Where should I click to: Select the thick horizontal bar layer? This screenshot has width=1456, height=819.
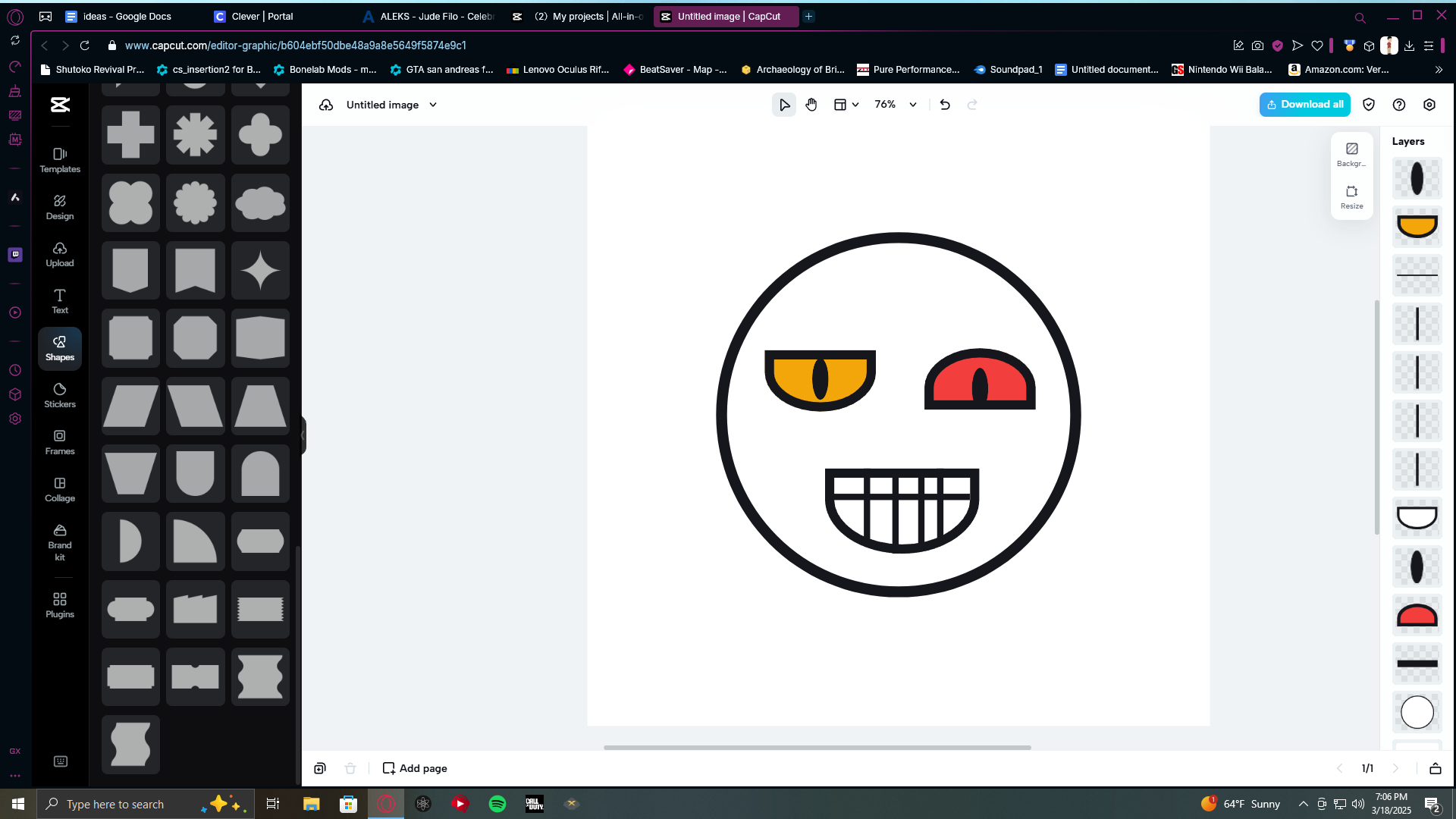tap(1417, 664)
